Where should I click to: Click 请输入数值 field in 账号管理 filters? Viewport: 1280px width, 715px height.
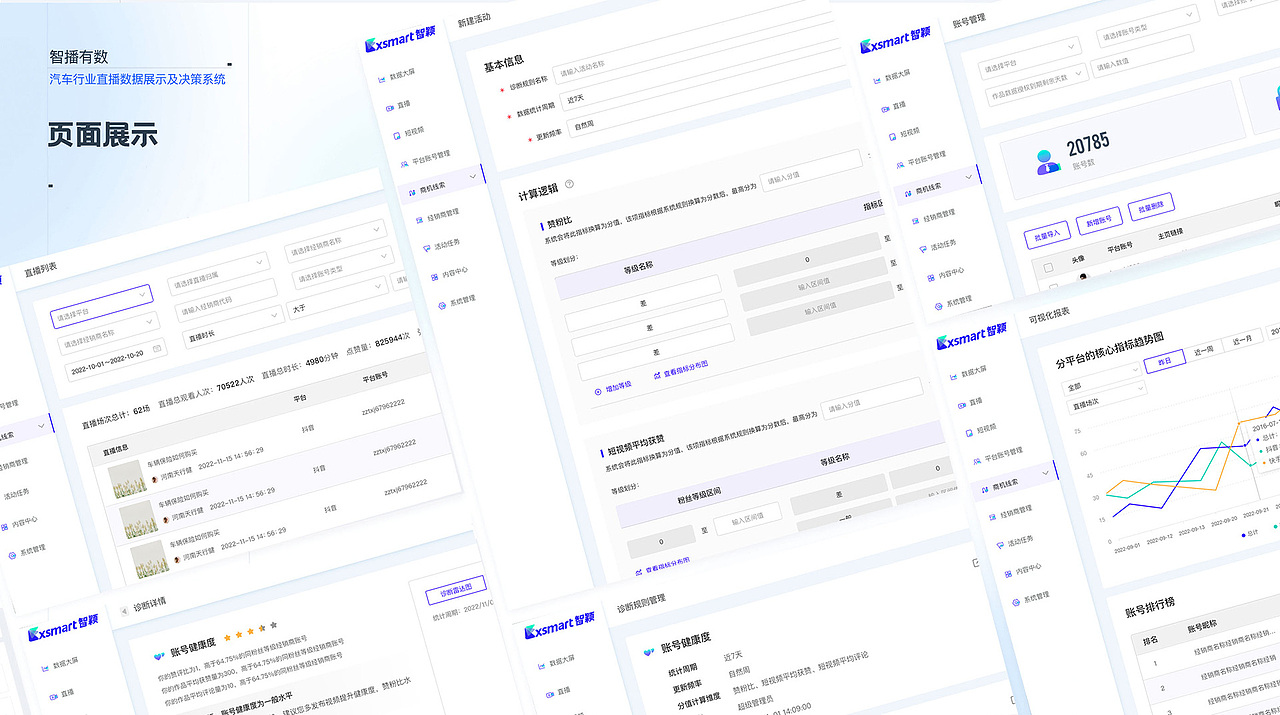pyautogui.click(x=1144, y=57)
